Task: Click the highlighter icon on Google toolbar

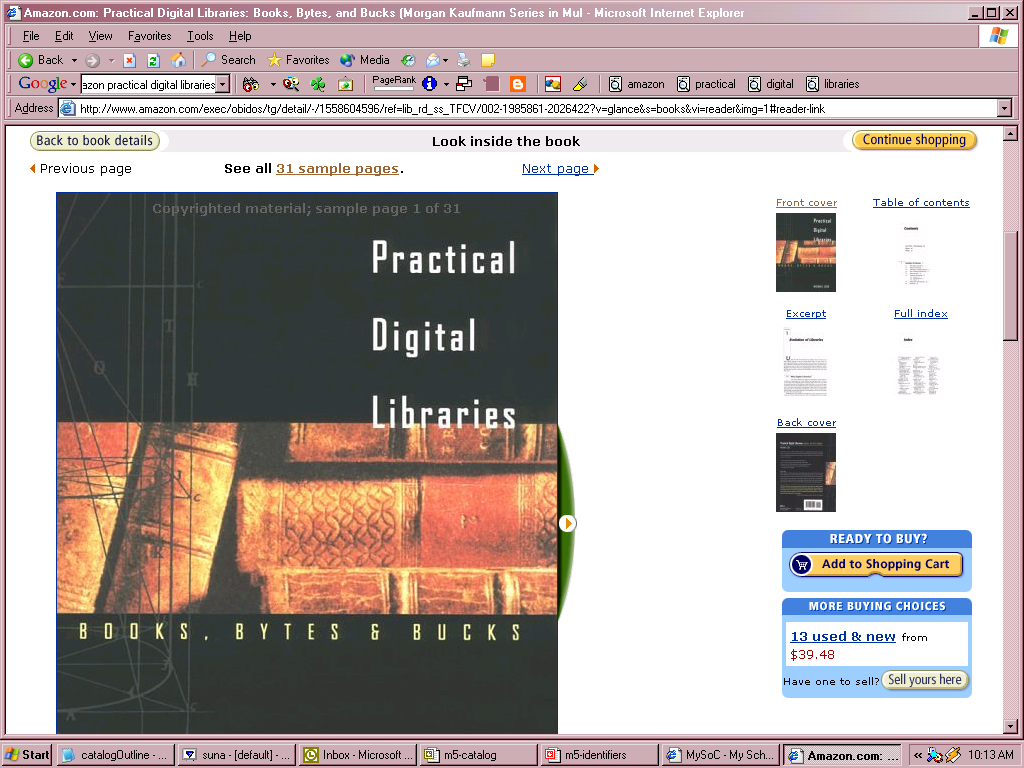Action: (579, 84)
